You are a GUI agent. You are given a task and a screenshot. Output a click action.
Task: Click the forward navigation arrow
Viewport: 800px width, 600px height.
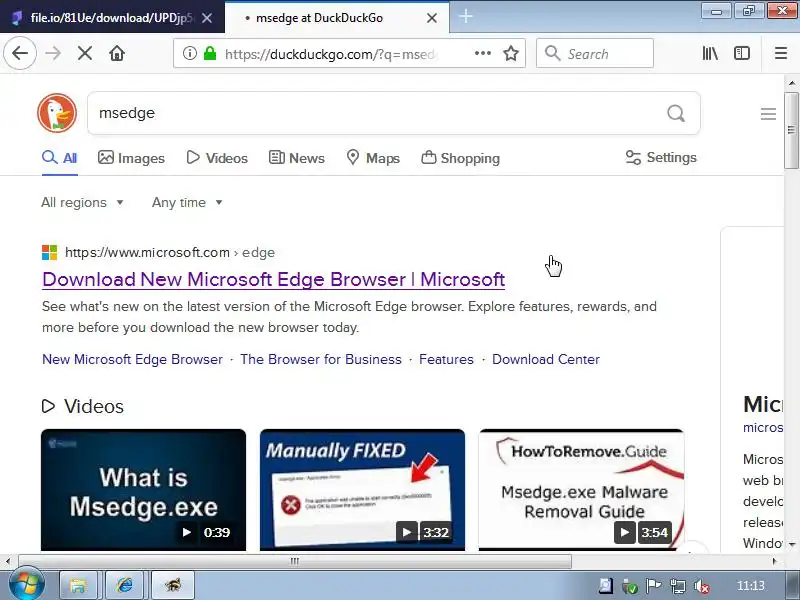[x=53, y=53]
